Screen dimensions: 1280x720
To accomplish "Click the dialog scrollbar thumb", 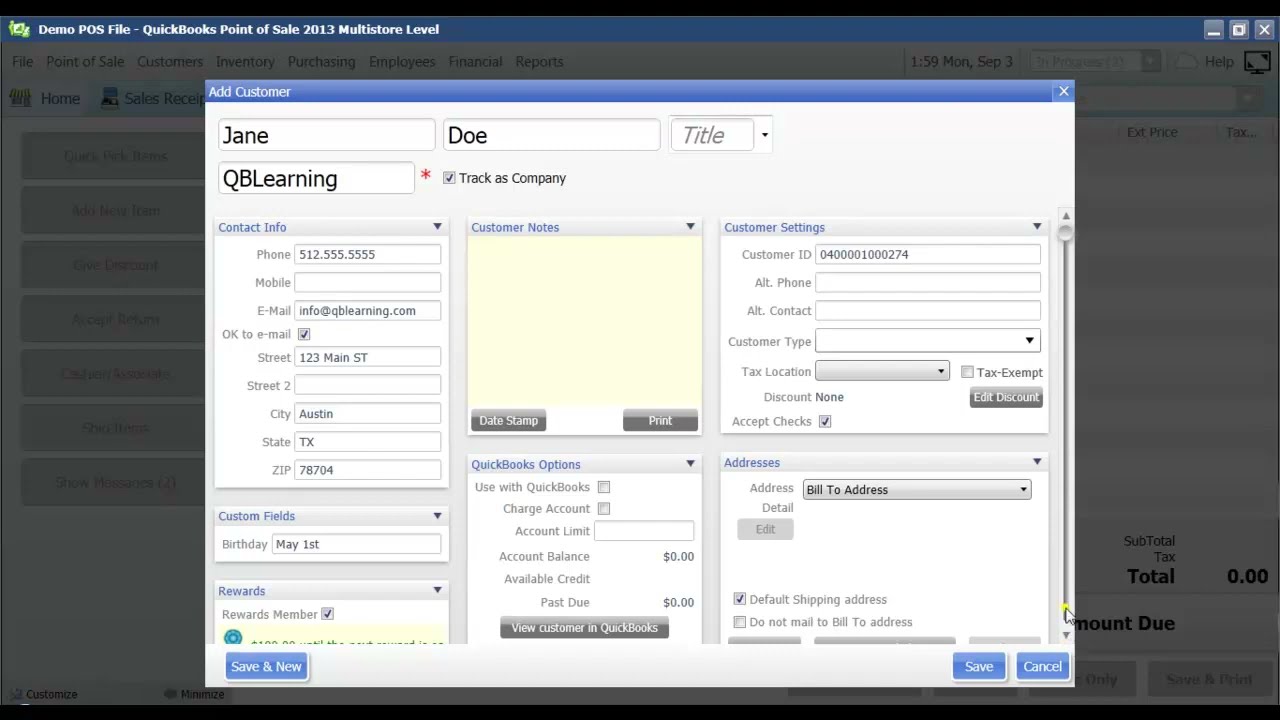I will pos(1065,233).
